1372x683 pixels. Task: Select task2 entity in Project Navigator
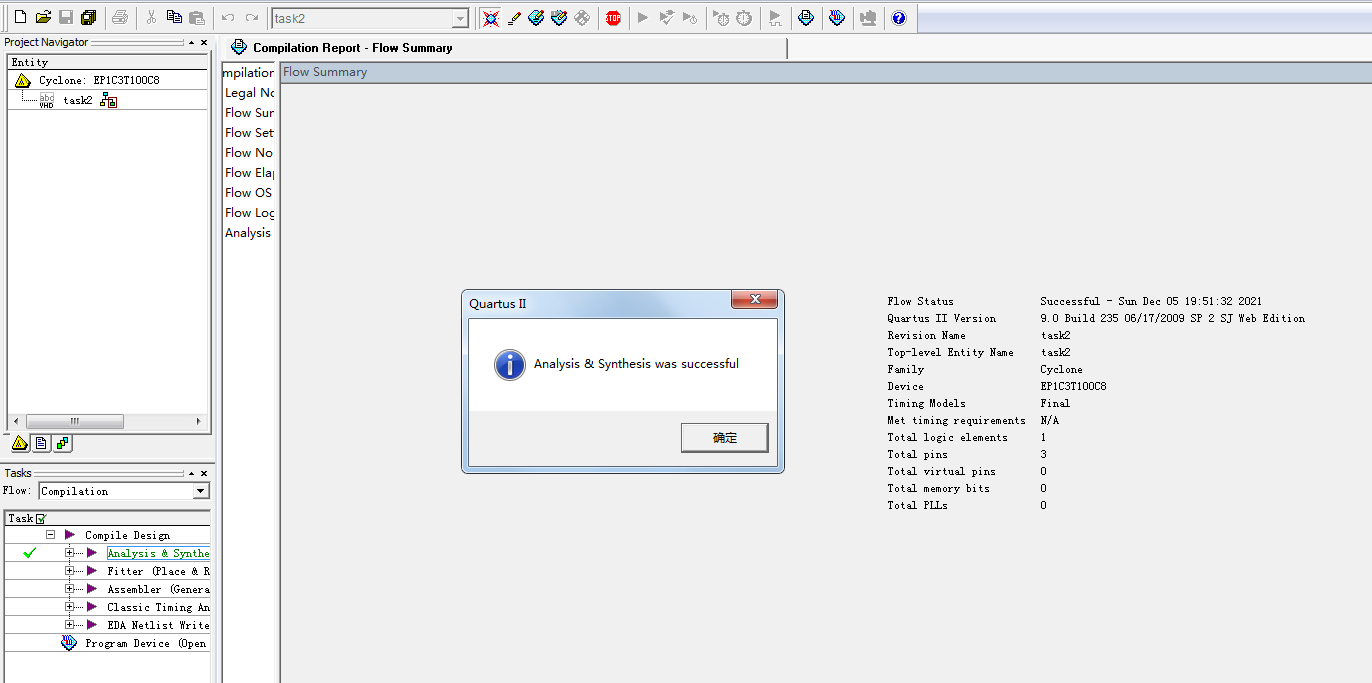(x=78, y=100)
